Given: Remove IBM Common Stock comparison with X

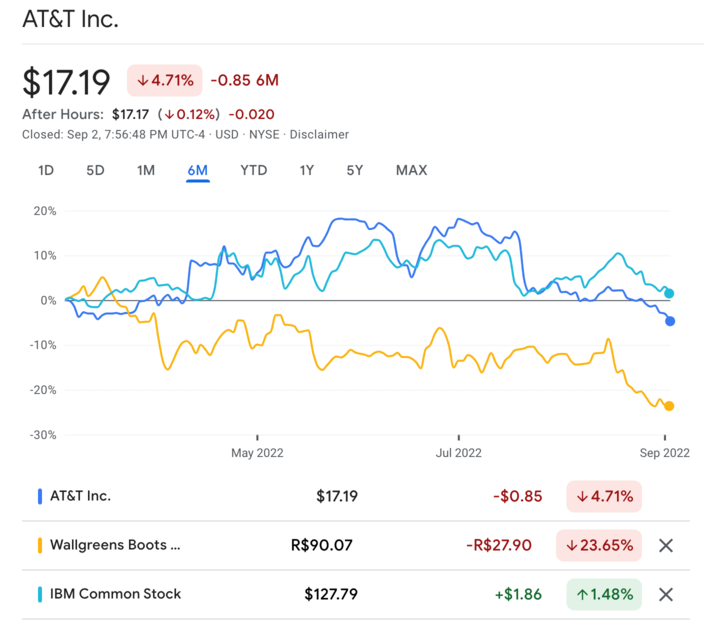Looking at the screenshot, I should click(666, 595).
